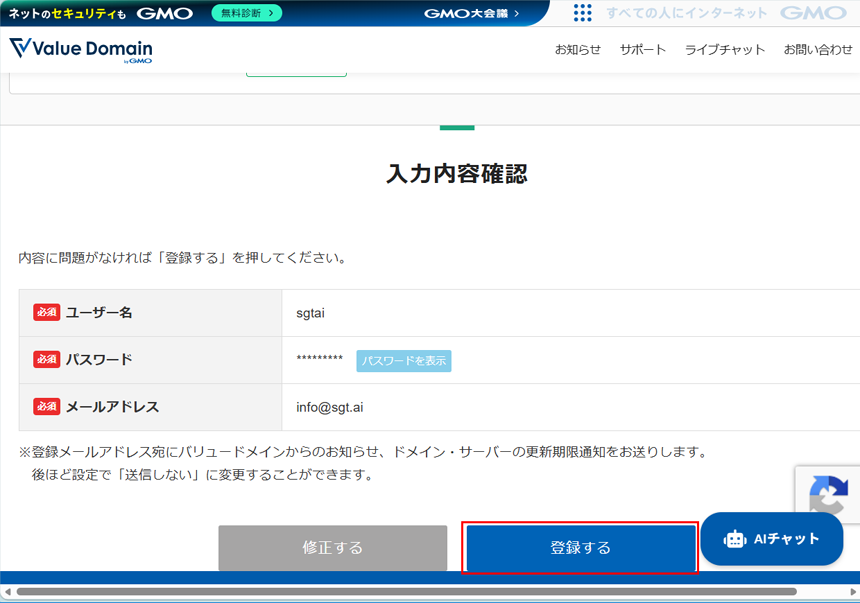
Task: Open the GMO大会議 link
Action: point(472,13)
